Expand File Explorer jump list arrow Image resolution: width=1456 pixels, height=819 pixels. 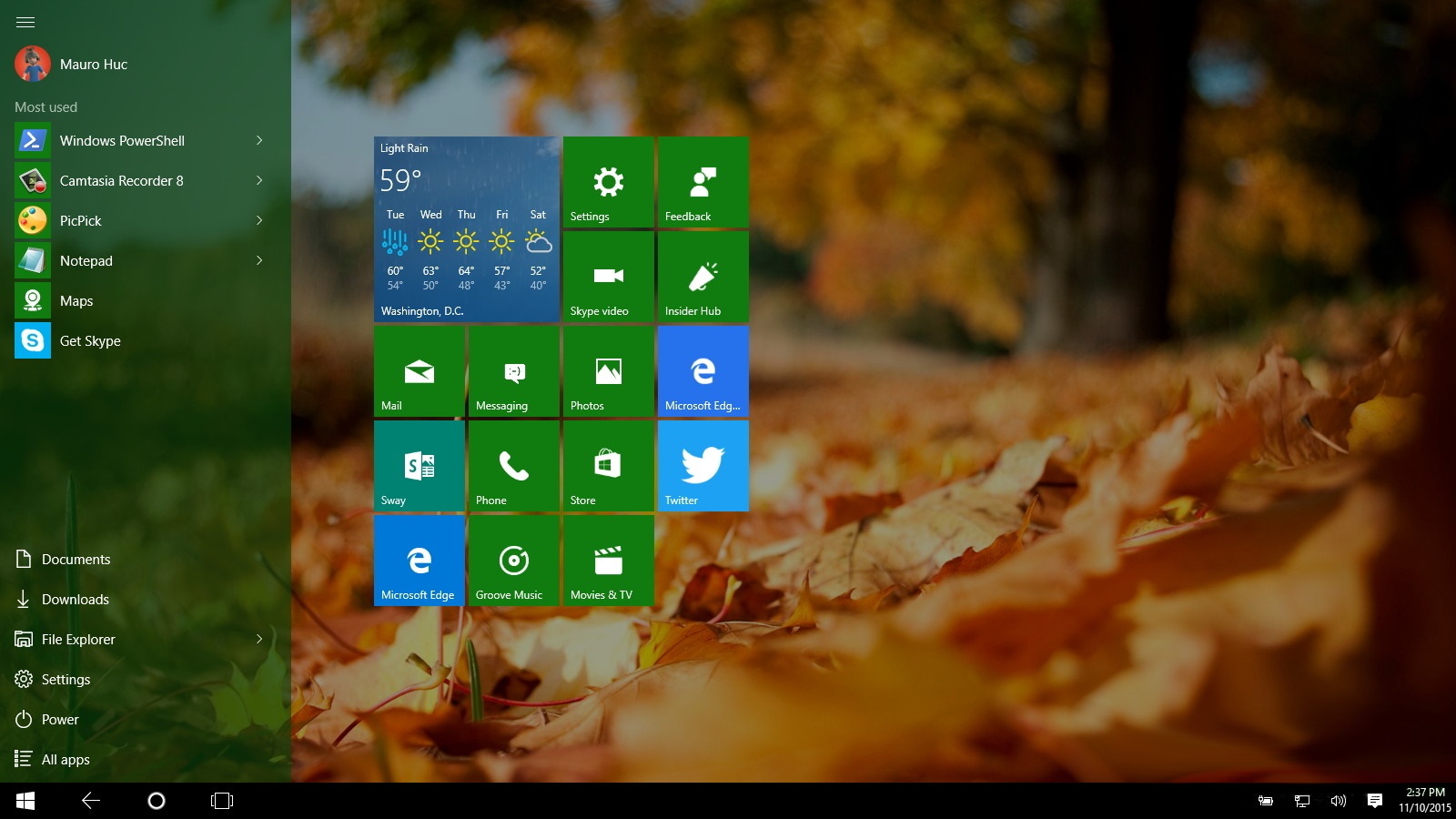[x=259, y=639]
